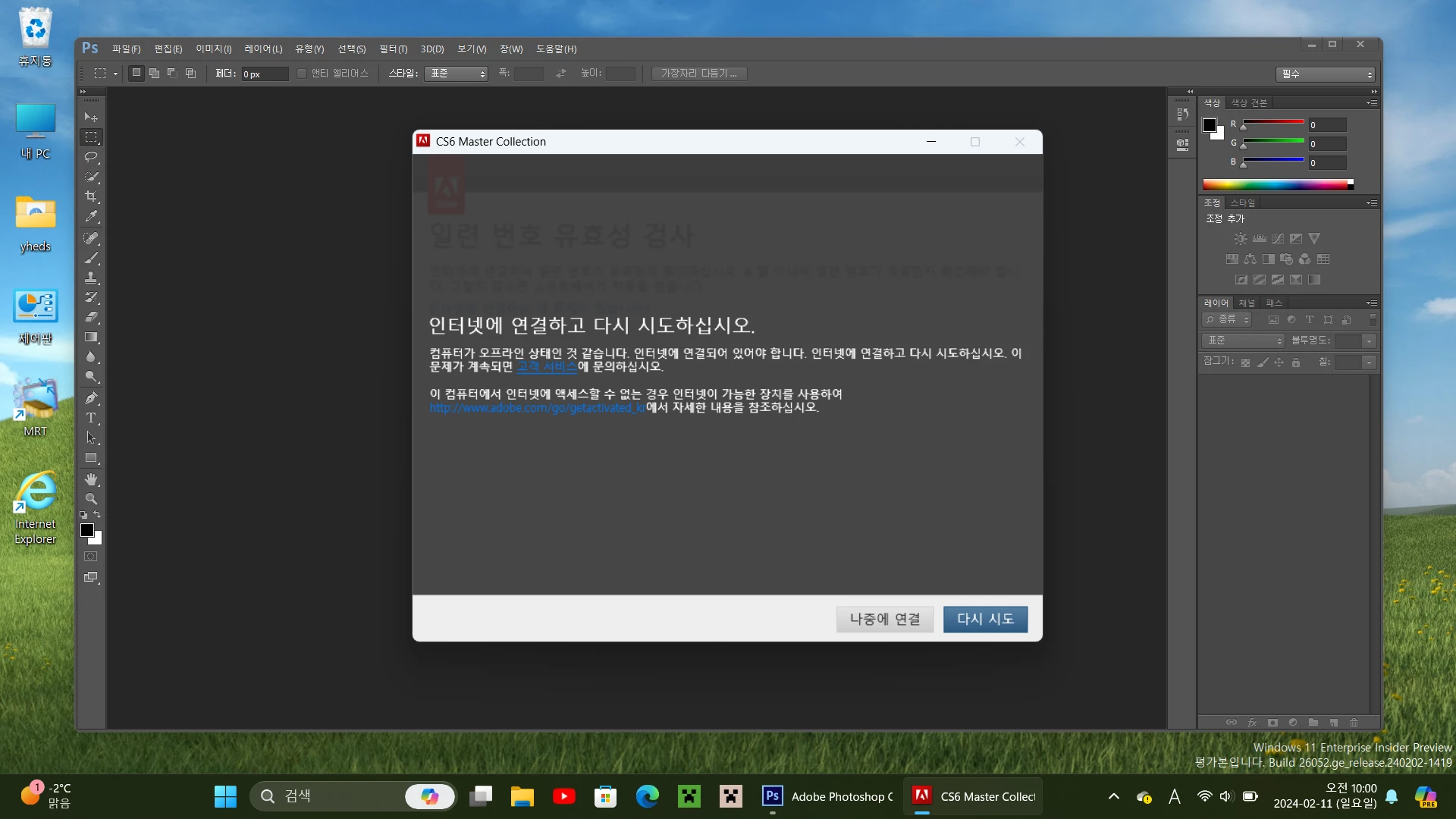Open the 스타일 표준 dropdown

pyautogui.click(x=457, y=74)
